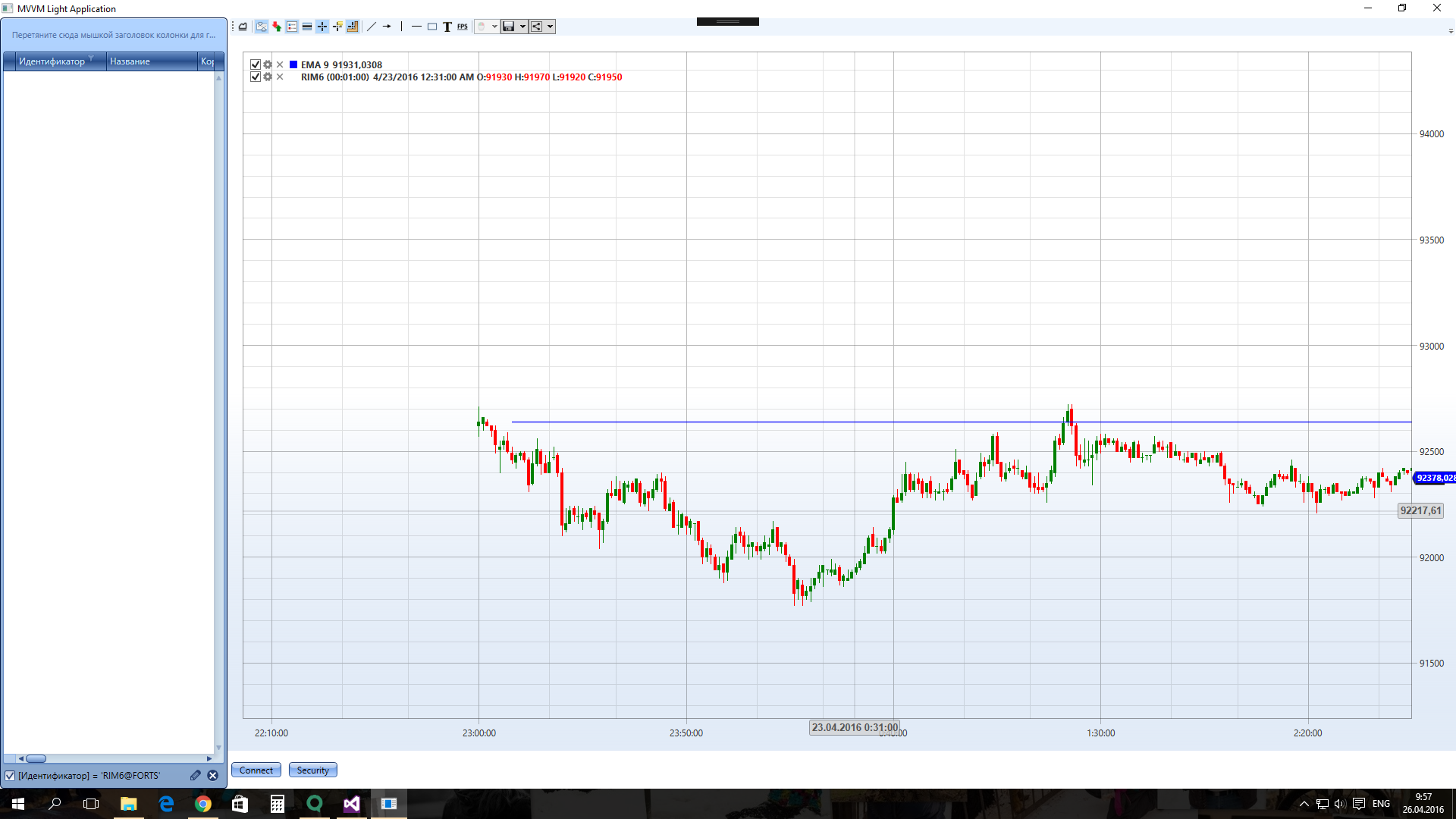Screen dimensions: 1456x819
Task: Select the text annotation tool
Action: point(447,27)
